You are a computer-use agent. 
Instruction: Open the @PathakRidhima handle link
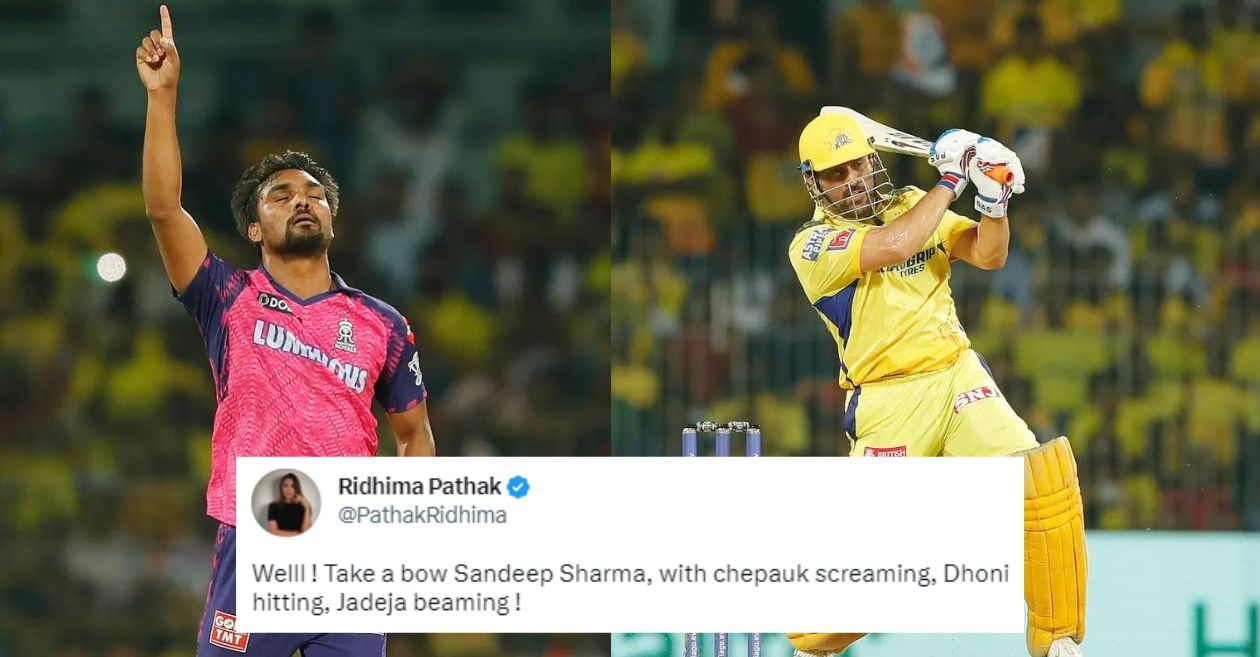tap(422, 516)
